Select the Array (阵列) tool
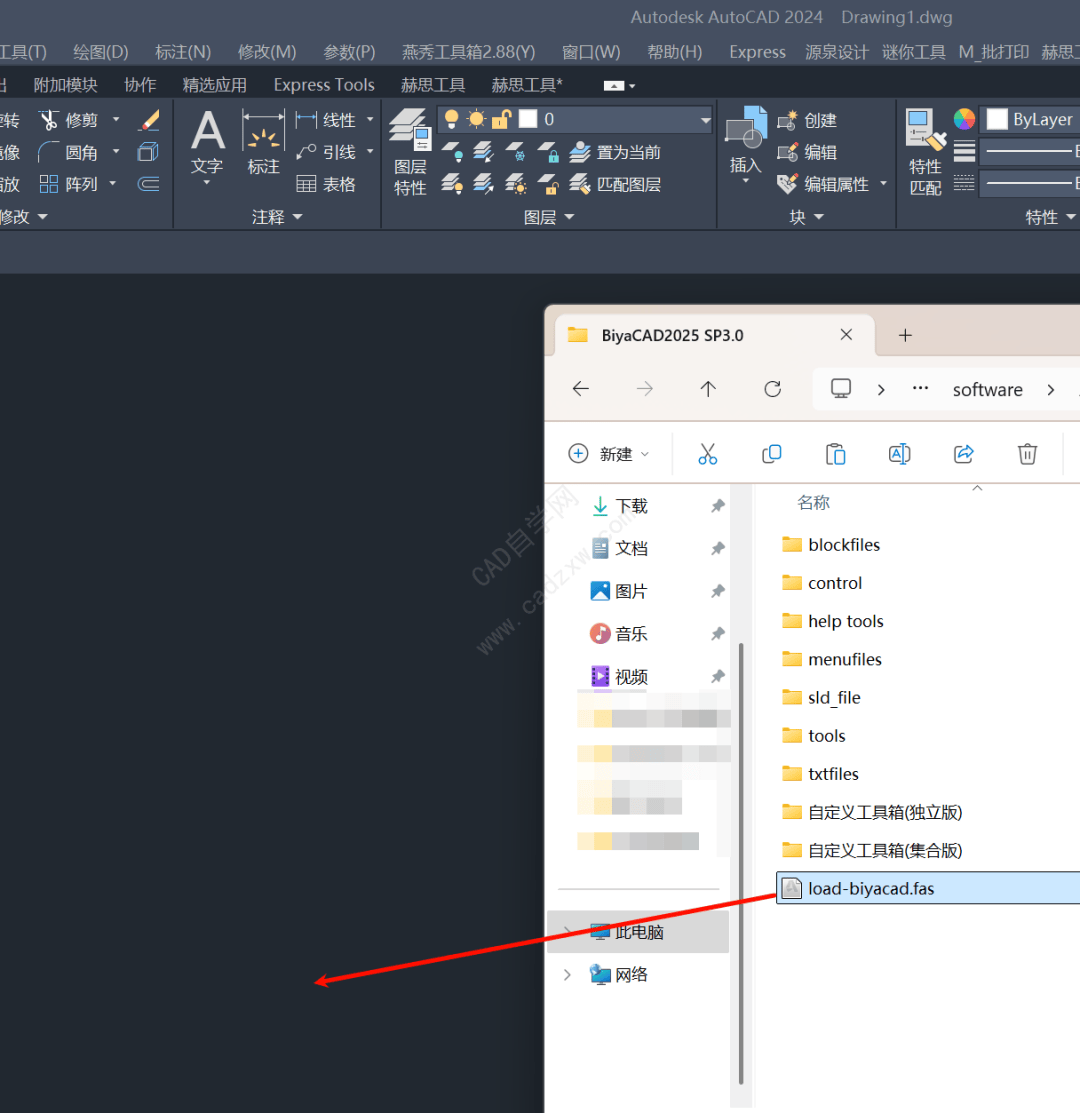Viewport: 1080px width, 1113px height. [68, 185]
